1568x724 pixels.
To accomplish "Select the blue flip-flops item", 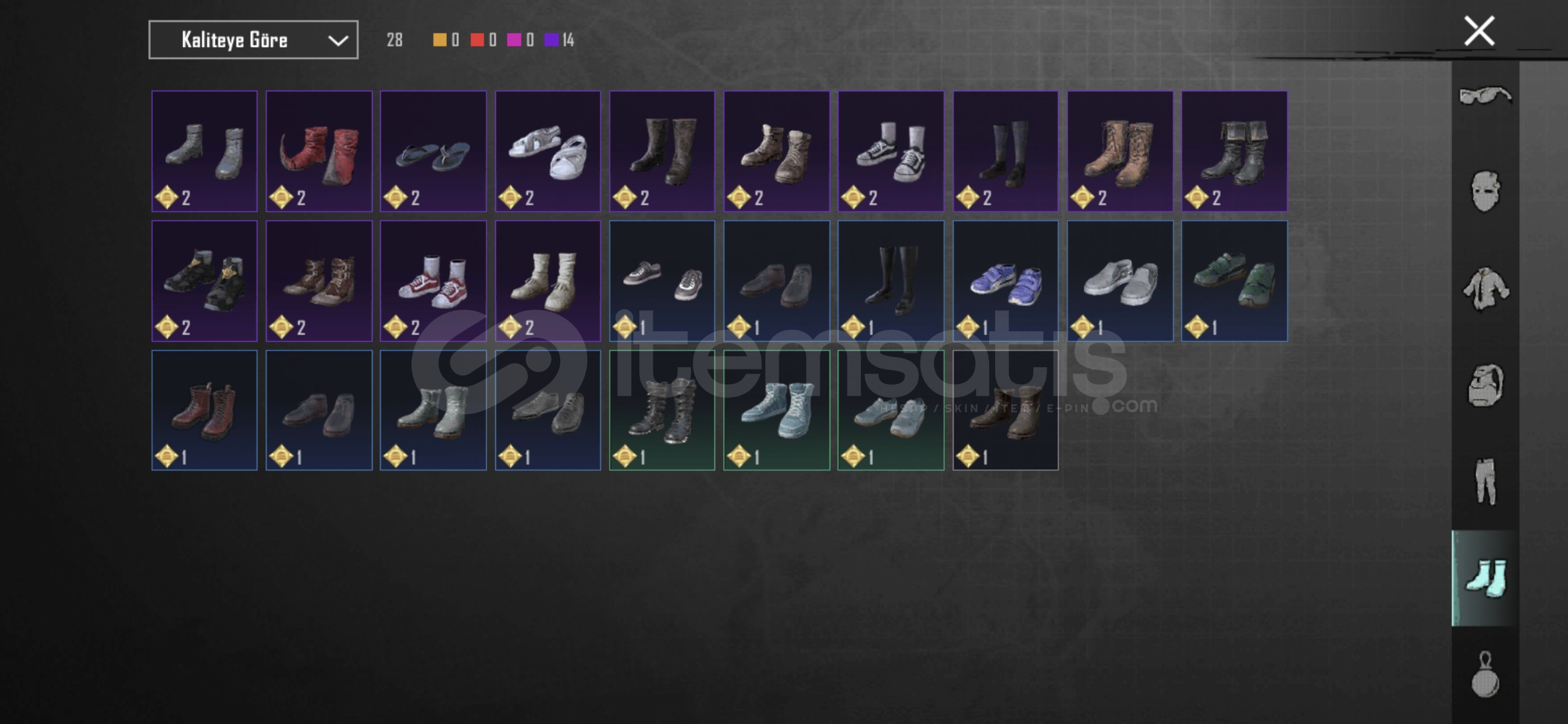I will coord(434,152).
